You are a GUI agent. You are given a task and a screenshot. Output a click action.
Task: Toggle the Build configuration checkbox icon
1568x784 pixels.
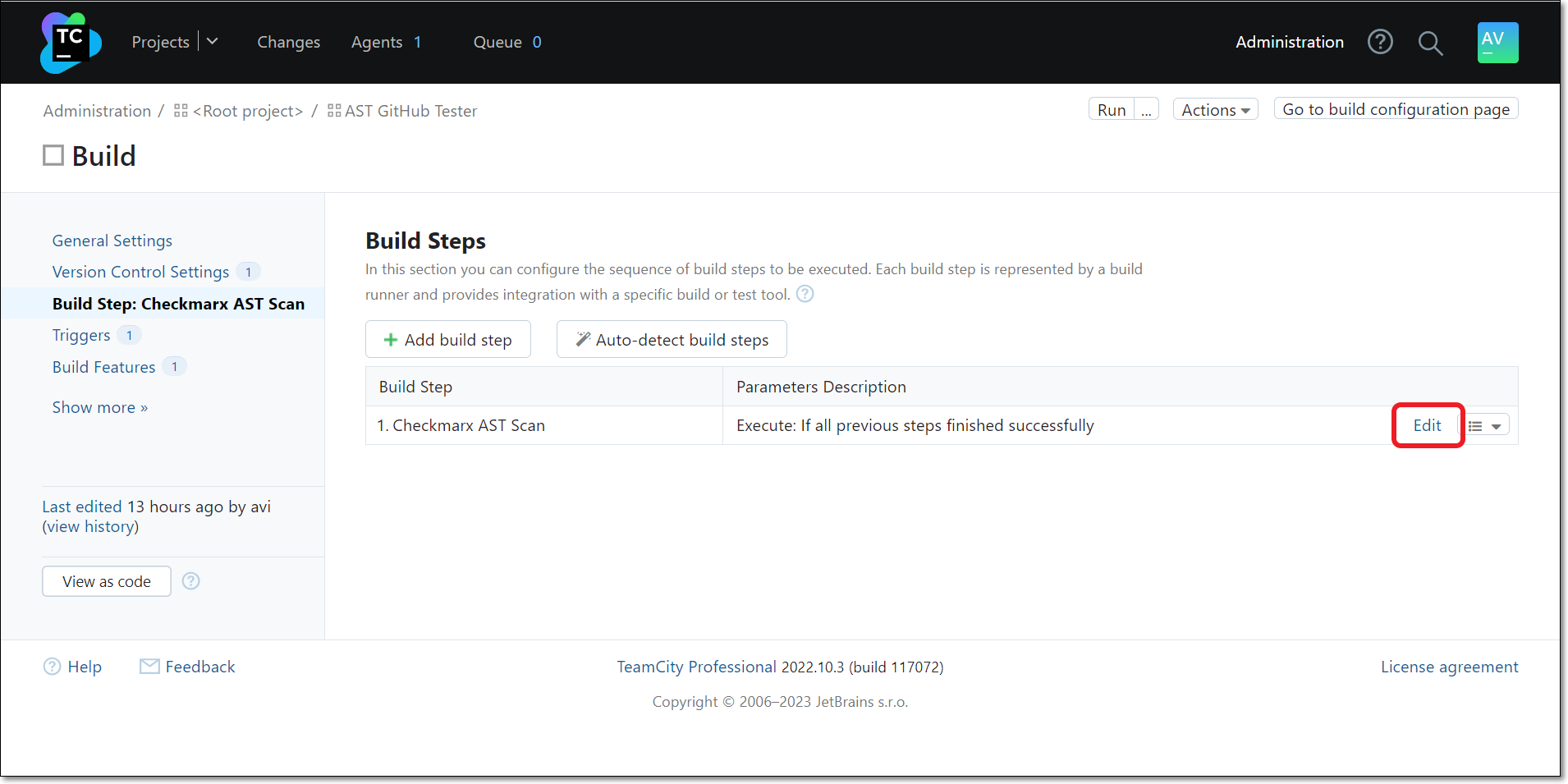[53, 155]
